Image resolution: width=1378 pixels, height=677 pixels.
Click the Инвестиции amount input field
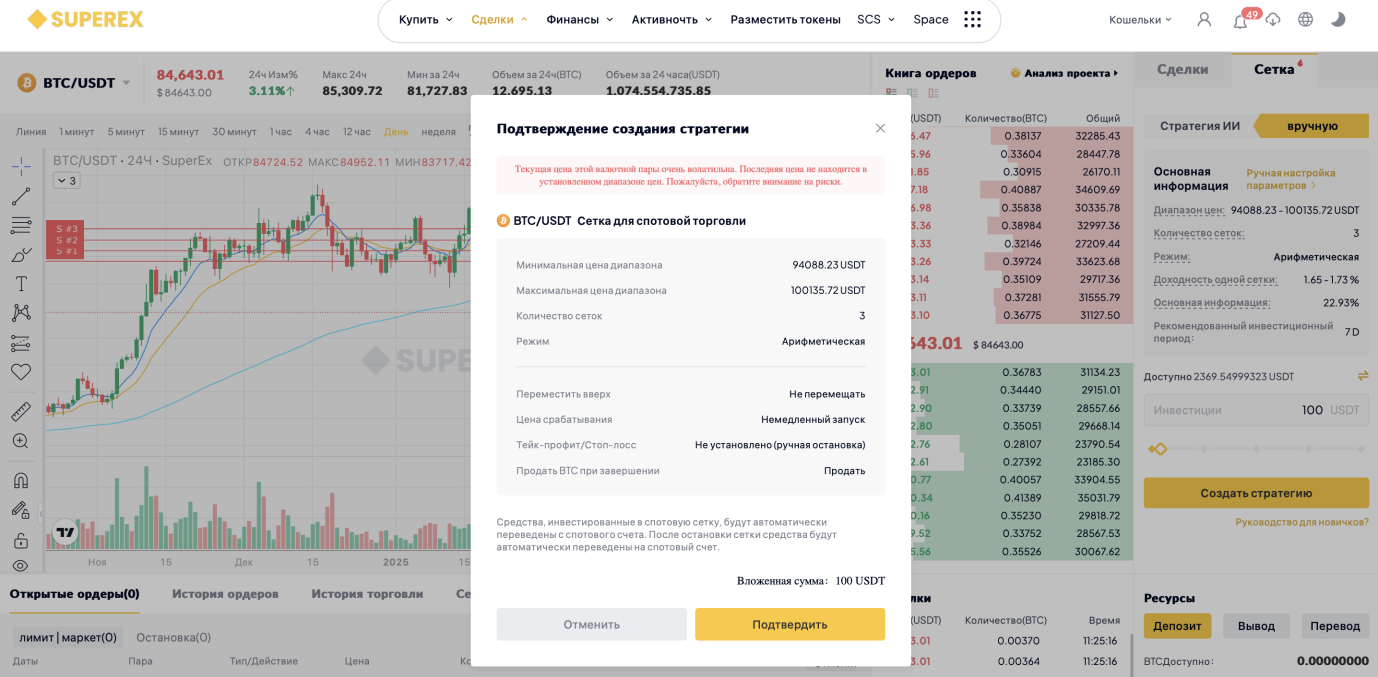pos(1256,410)
